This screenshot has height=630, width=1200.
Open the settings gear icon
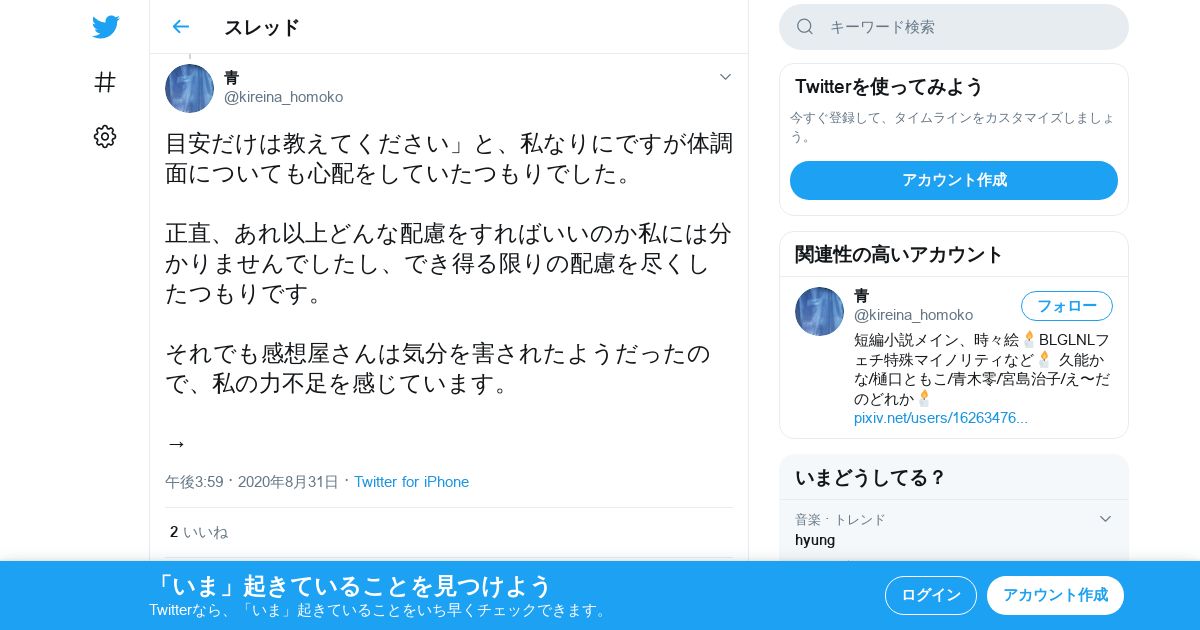click(x=105, y=137)
